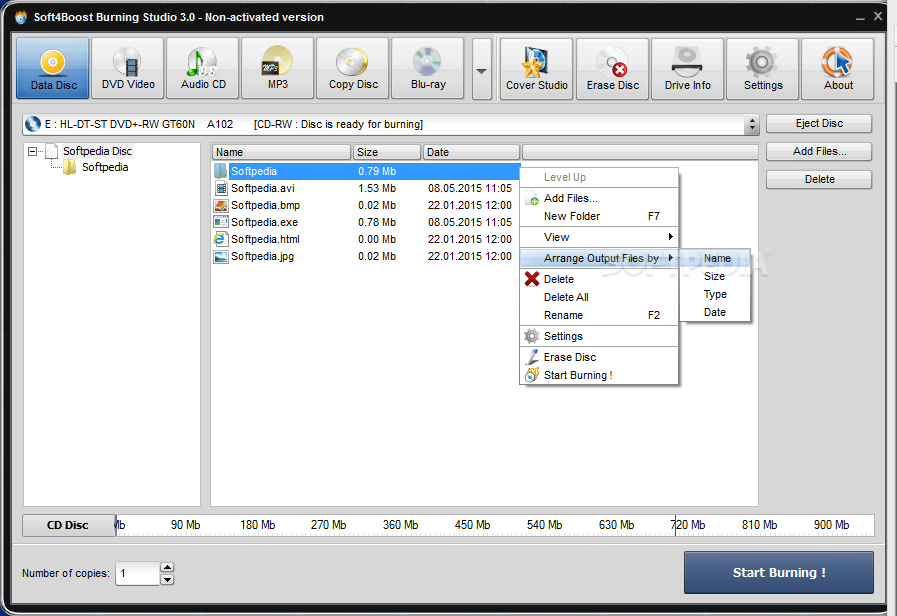The image size is (897, 616).
Task: Select the Softpedia Disc root tree item
Action: [97, 151]
